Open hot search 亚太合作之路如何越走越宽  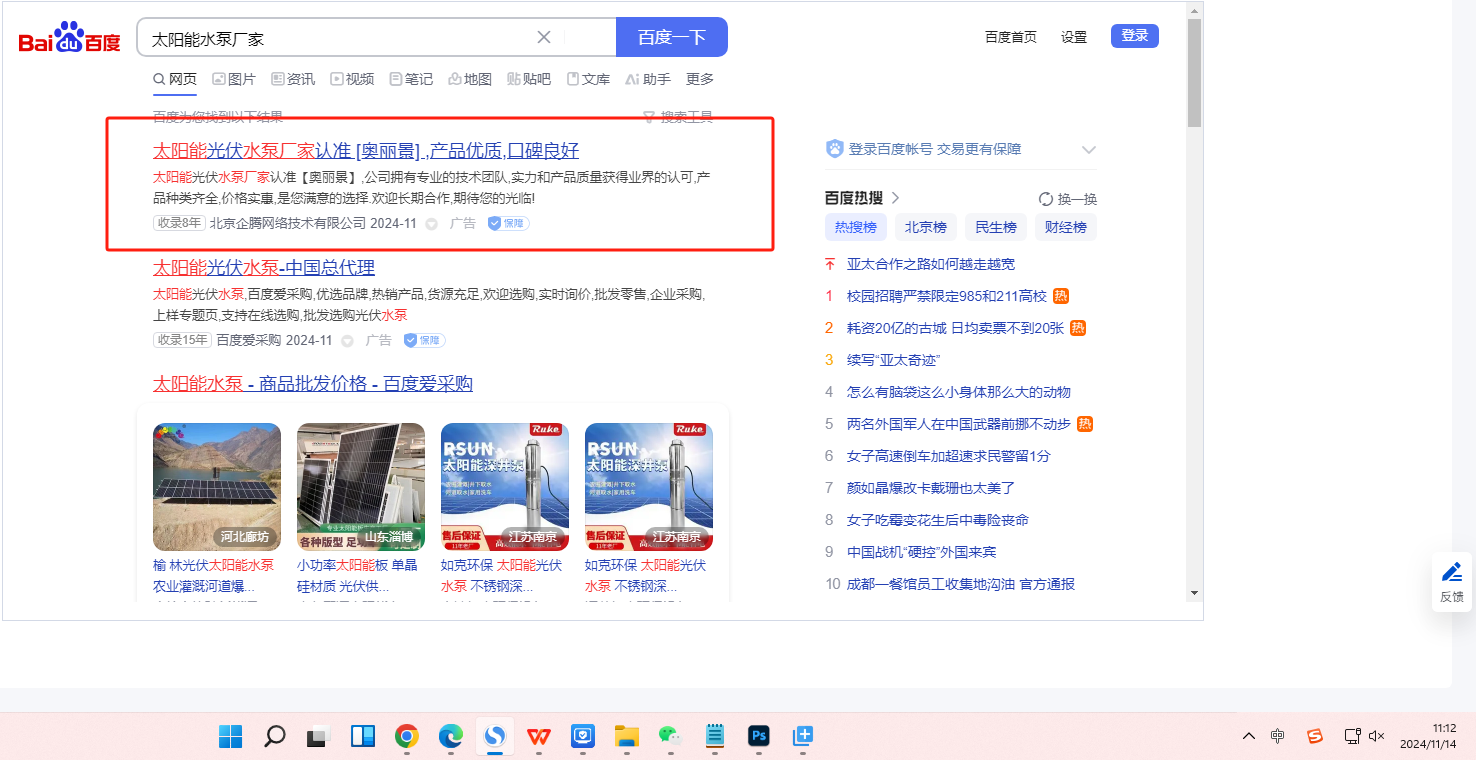pos(931,264)
